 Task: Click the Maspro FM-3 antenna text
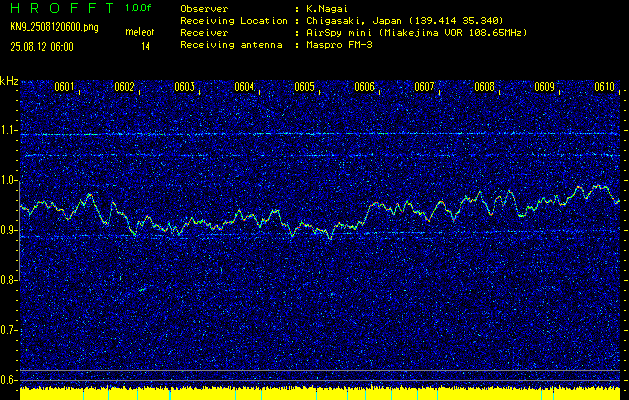point(339,45)
